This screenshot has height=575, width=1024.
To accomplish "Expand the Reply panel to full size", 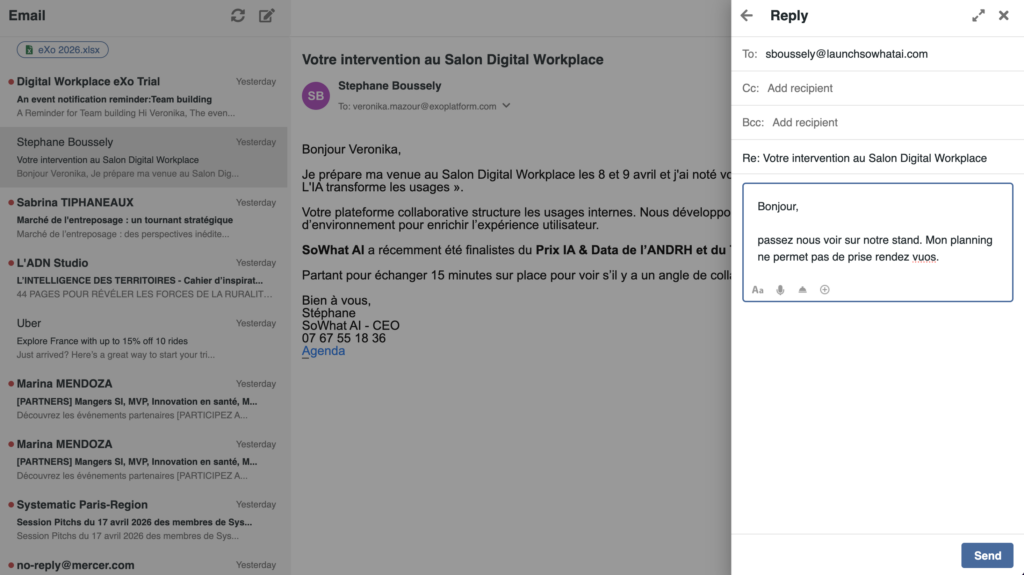I will coord(978,16).
